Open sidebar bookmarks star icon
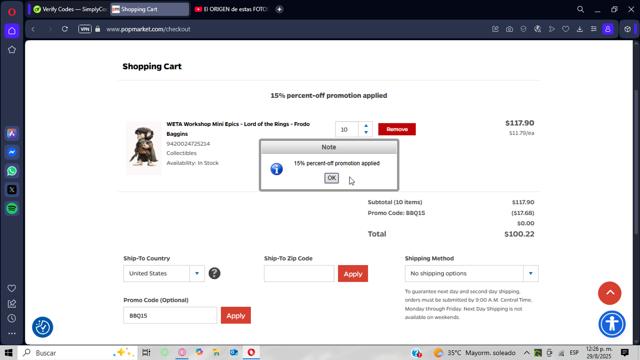 (12, 50)
